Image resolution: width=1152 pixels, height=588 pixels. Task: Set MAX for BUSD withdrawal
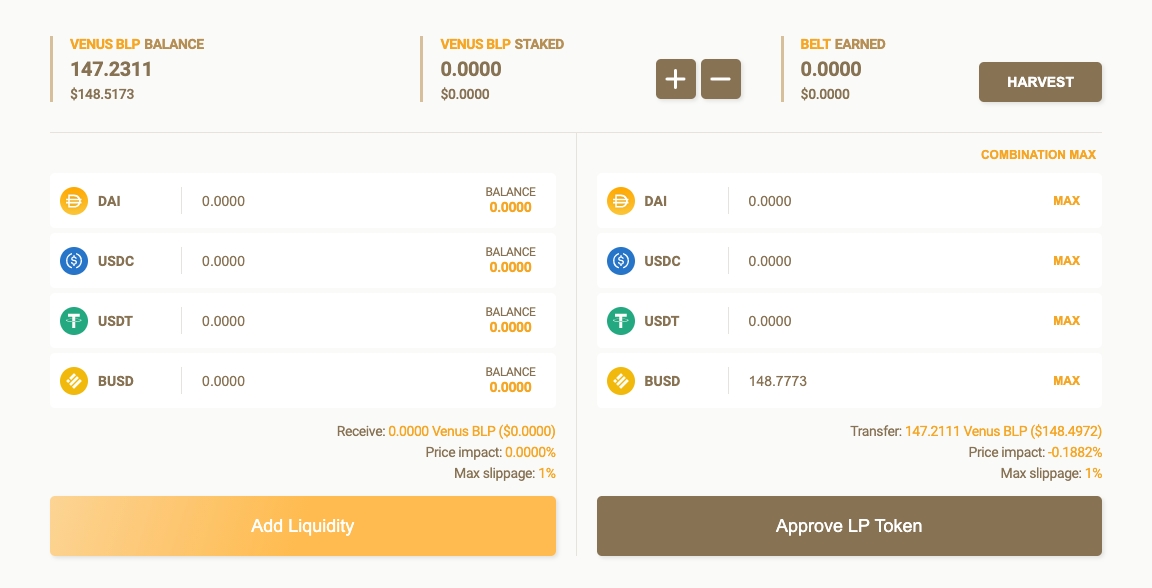click(1066, 381)
